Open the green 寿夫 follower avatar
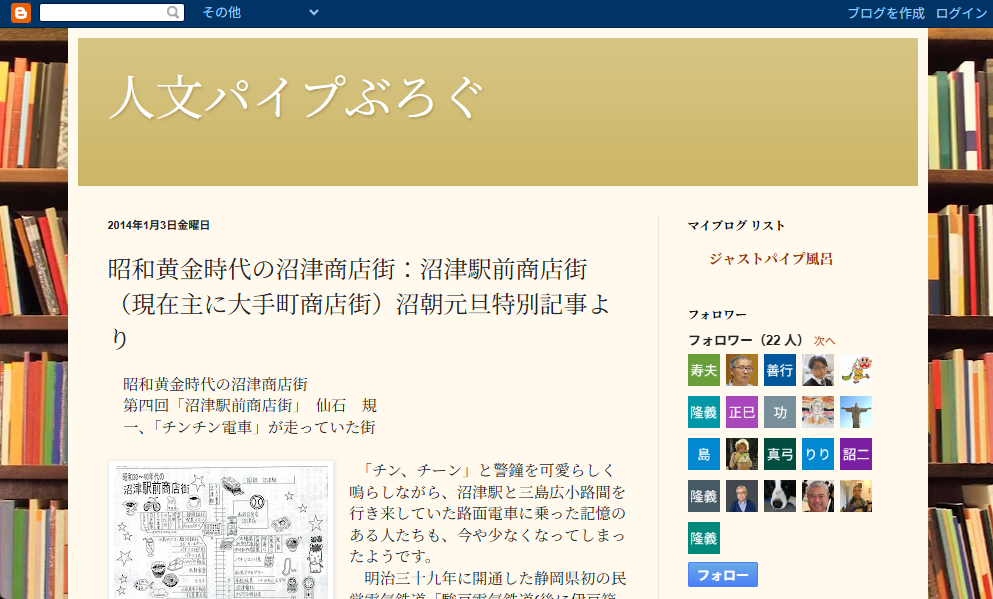Viewport: 993px width, 599px height. click(704, 370)
